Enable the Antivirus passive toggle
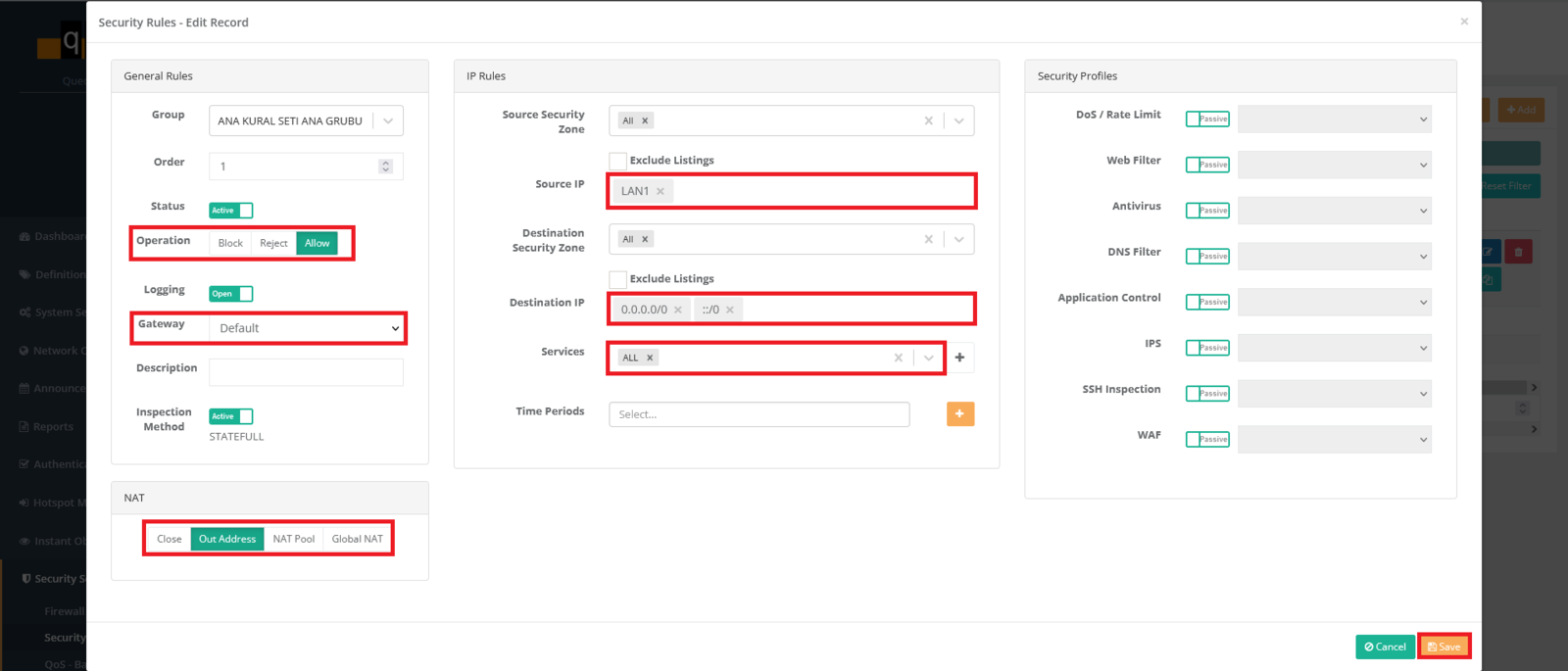Viewport: 1568px width, 671px height. pos(1206,211)
